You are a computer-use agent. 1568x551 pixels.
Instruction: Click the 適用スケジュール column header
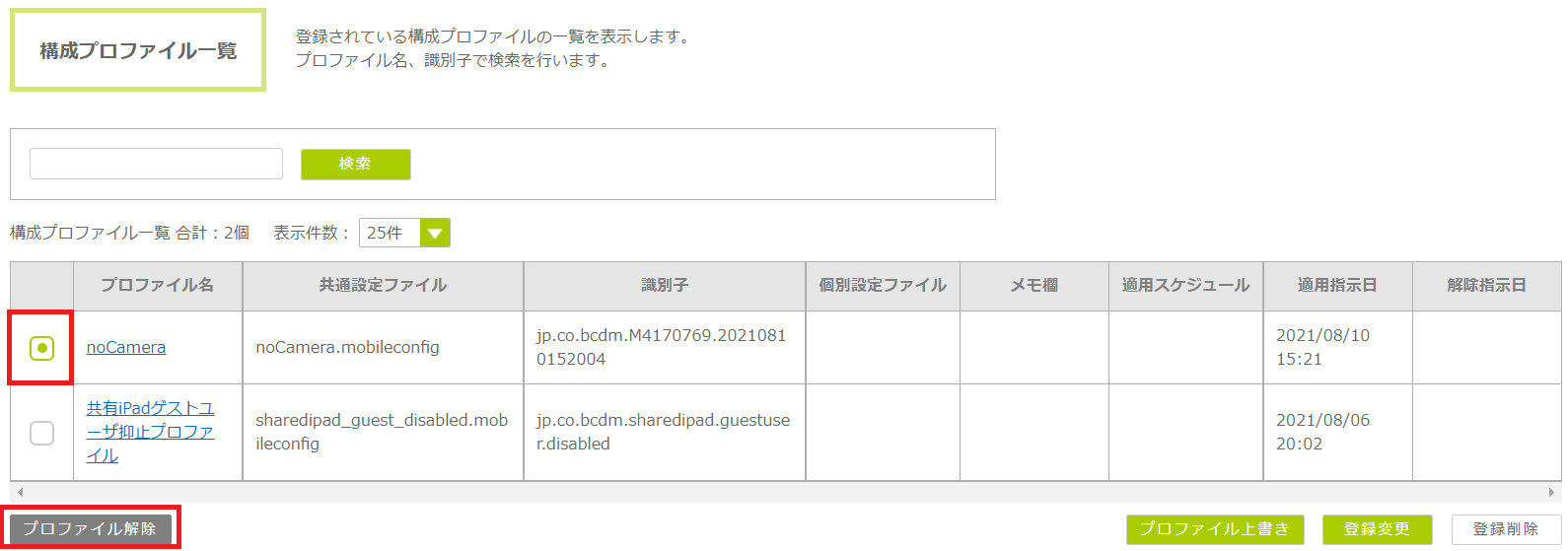coord(1185,286)
